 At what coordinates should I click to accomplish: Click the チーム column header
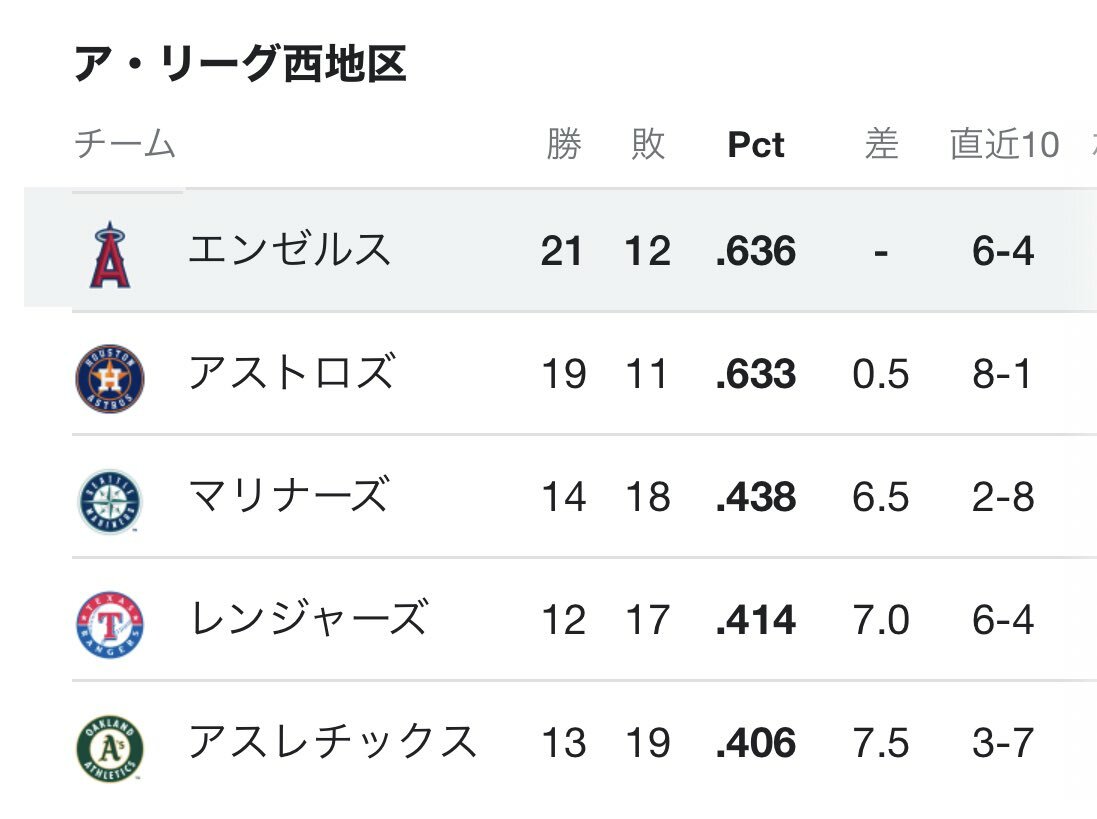tap(125, 144)
